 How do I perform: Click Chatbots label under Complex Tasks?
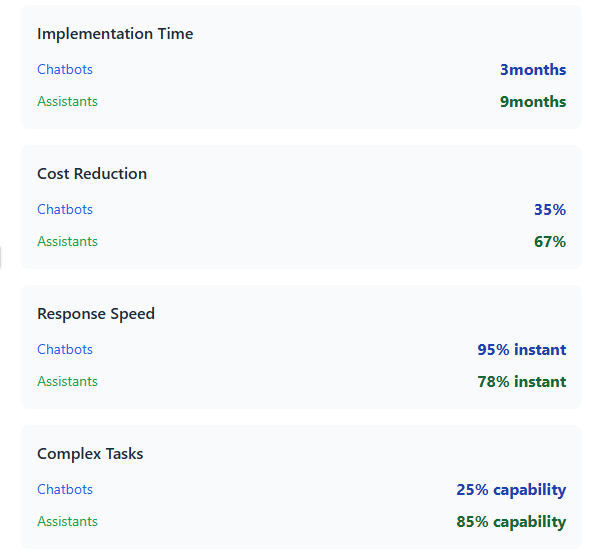(x=65, y=489)
